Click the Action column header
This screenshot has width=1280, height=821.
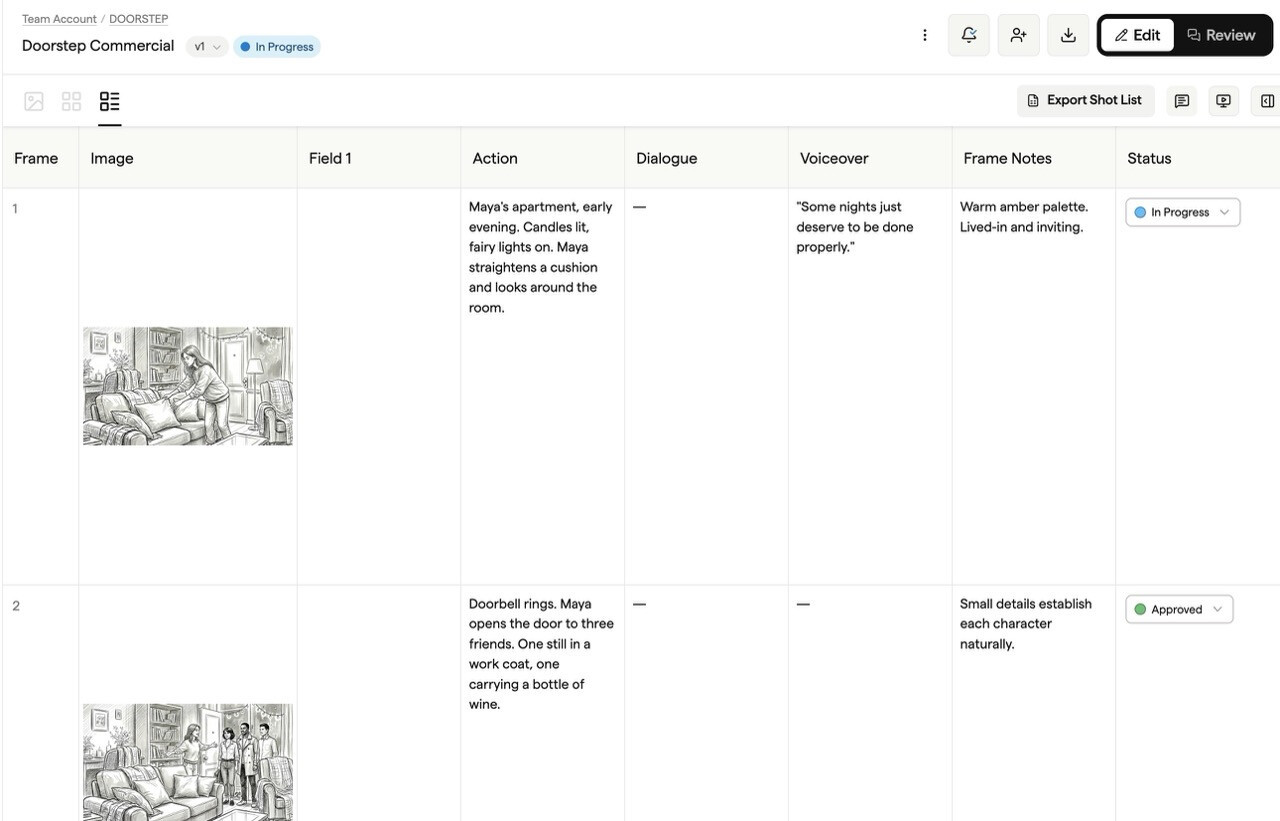[543, 158]
